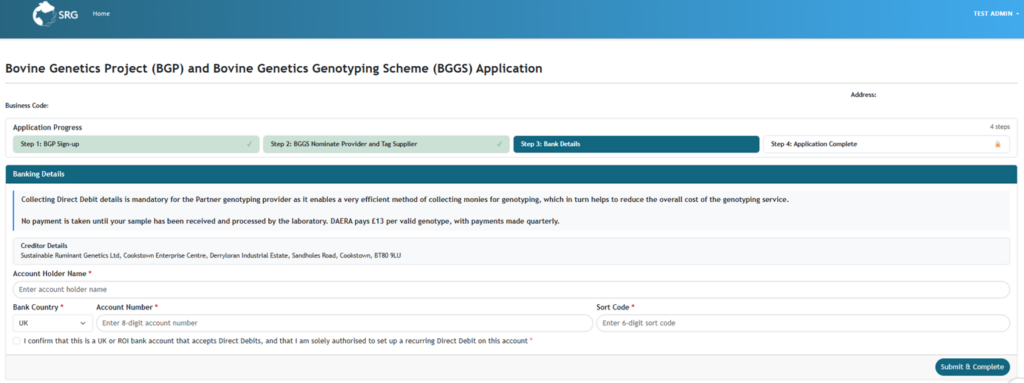Select Step 4: Application Complete step
Image resolution: width=1024 pixels, height=383 pixels.
(x=886, y=144)
